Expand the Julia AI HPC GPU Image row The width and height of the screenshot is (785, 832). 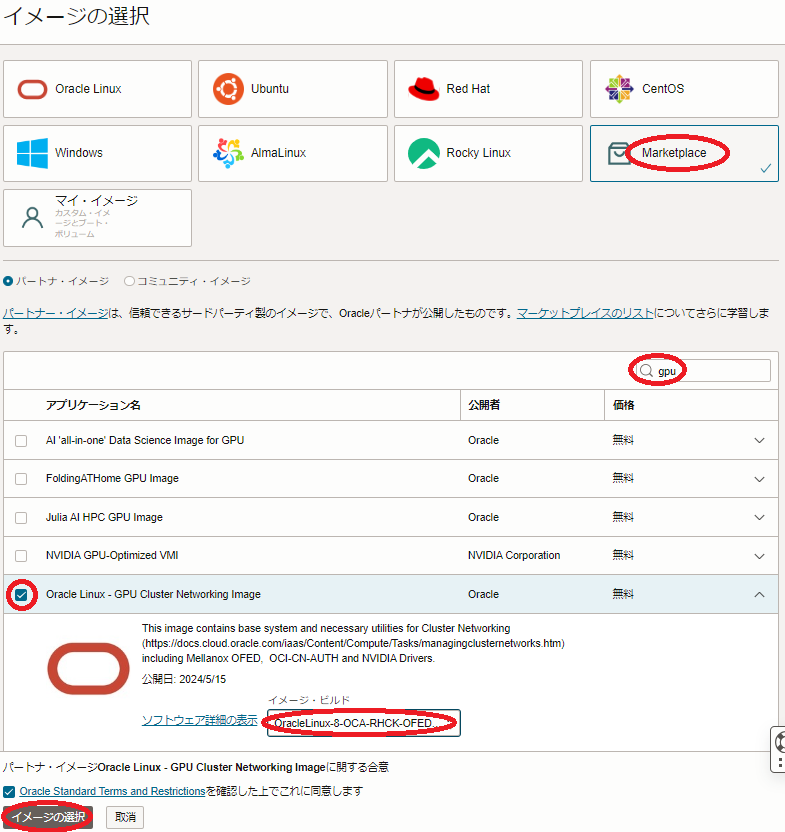click(759, 518)
